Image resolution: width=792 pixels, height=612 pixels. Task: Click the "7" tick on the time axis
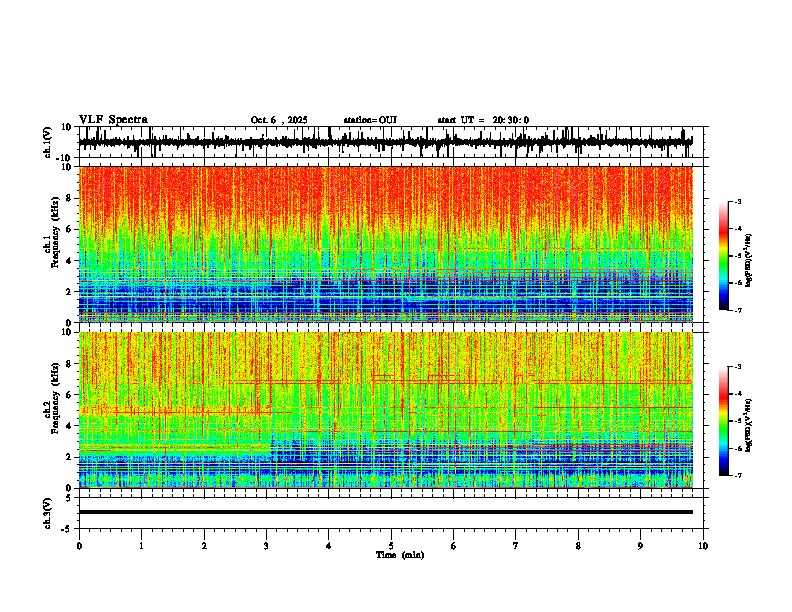[516, 546]
